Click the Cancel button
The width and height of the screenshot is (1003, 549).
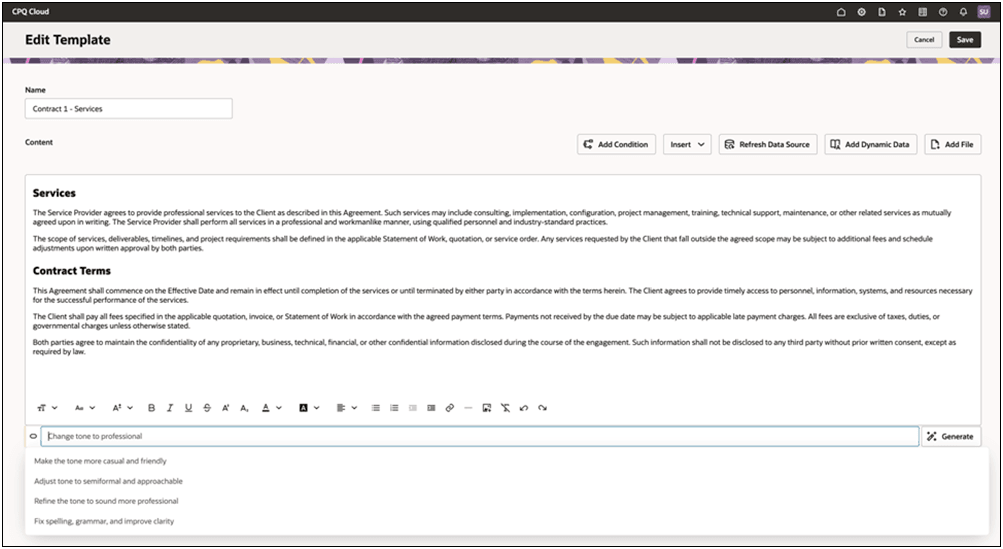(x=924, y=40)
